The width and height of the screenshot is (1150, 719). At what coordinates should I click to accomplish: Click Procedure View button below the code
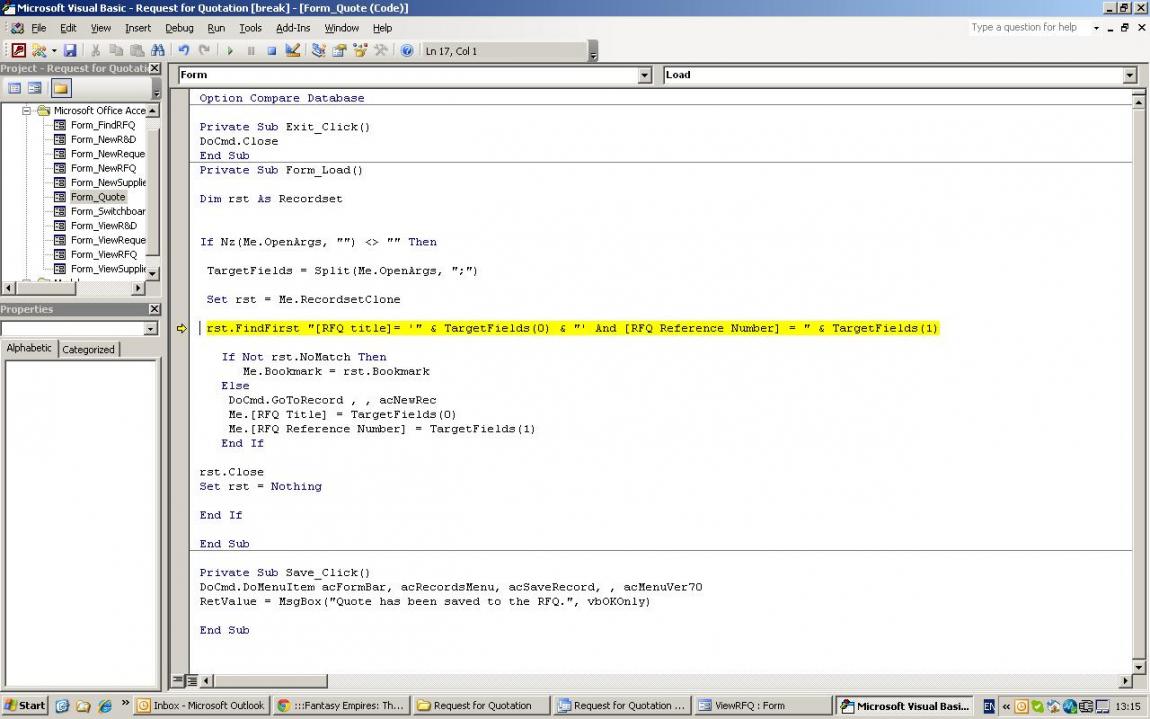(x=177, y=680)
